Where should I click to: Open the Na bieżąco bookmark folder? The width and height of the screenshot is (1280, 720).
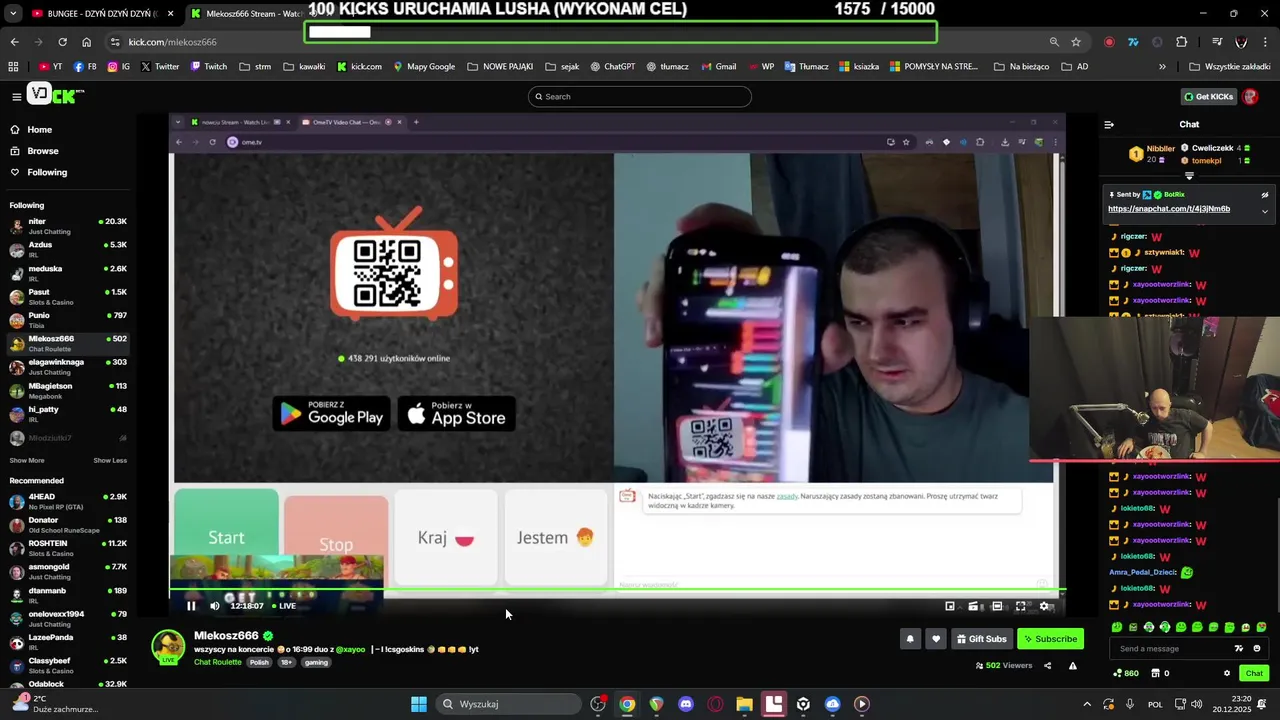pos(1021,67)
